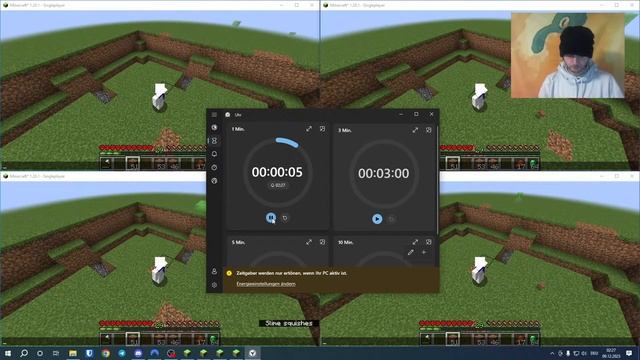Screen dimensions: 640x360
Task: Edit timers with the pencil icon
Action: pos(411,253)
